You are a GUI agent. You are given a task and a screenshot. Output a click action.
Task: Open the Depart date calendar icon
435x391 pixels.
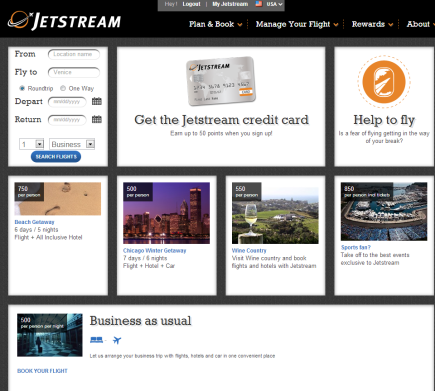click(x=97, y=101)
